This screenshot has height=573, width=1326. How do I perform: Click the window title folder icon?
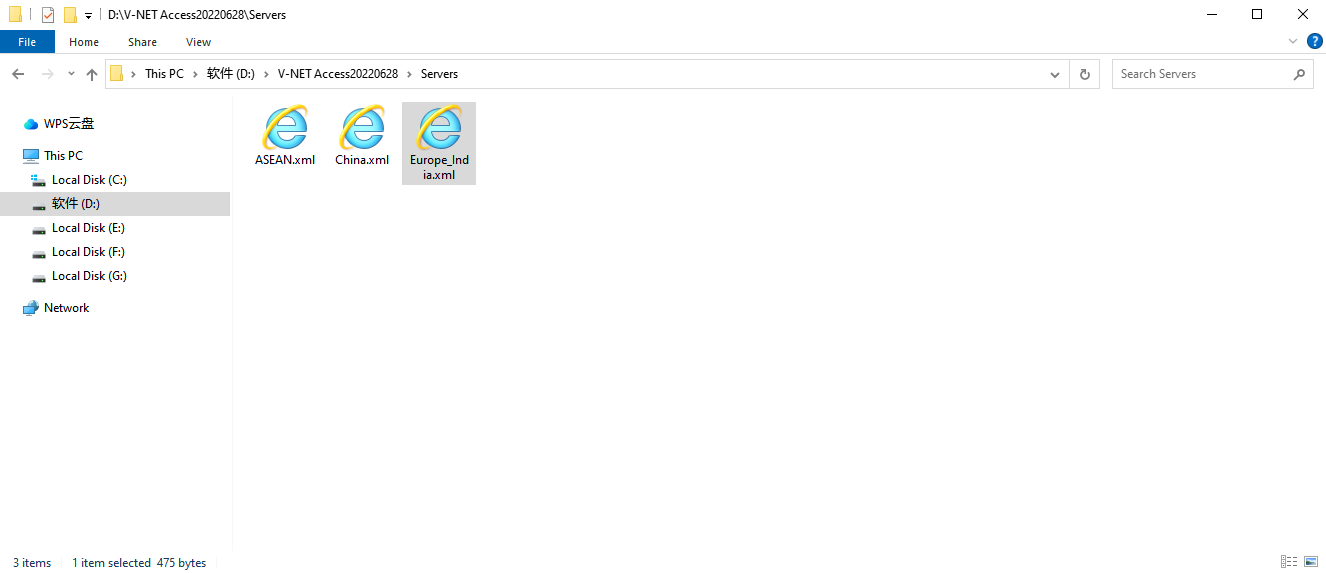click(x=15, y=15)
